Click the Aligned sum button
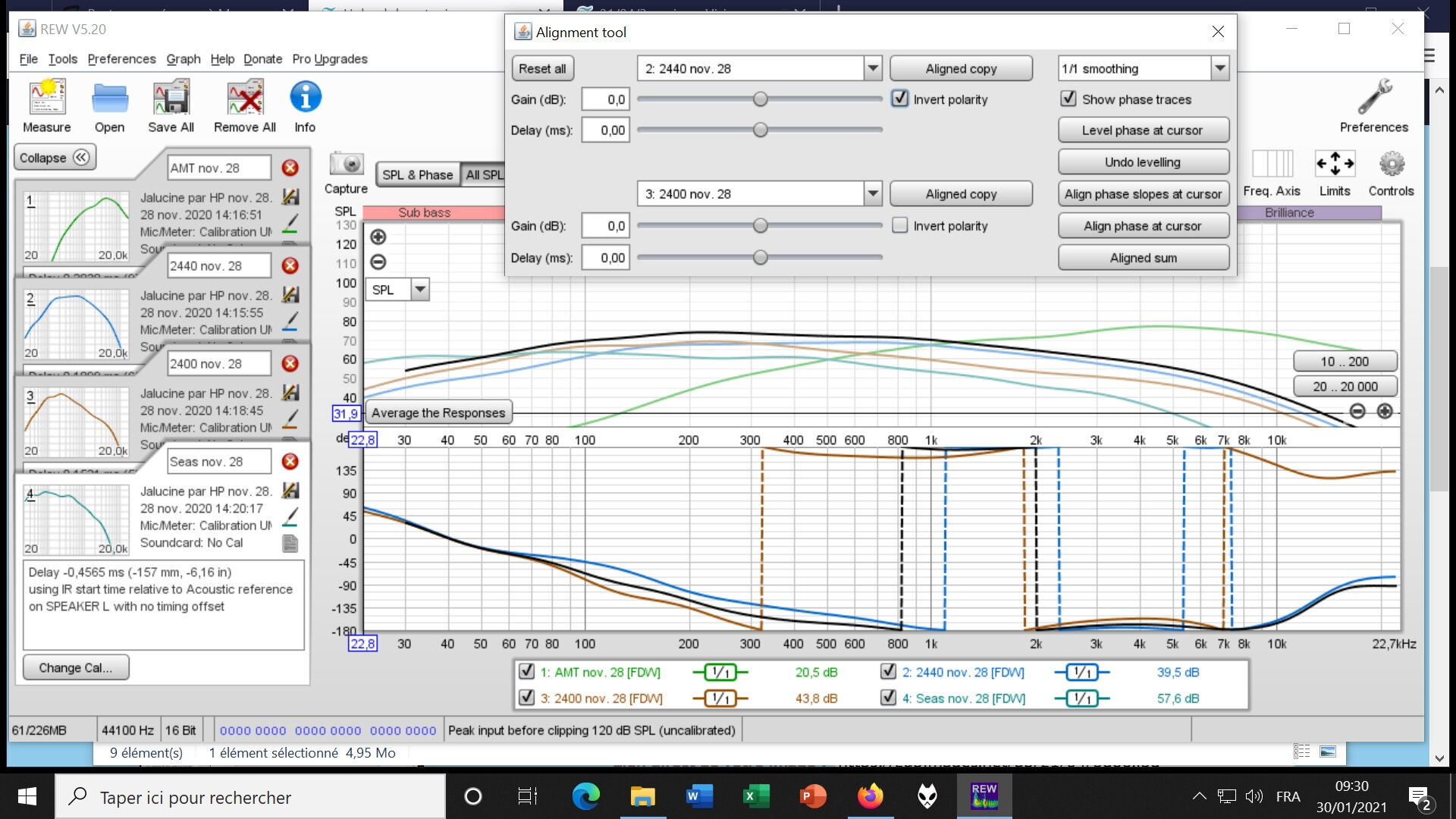 [1143, 258]
